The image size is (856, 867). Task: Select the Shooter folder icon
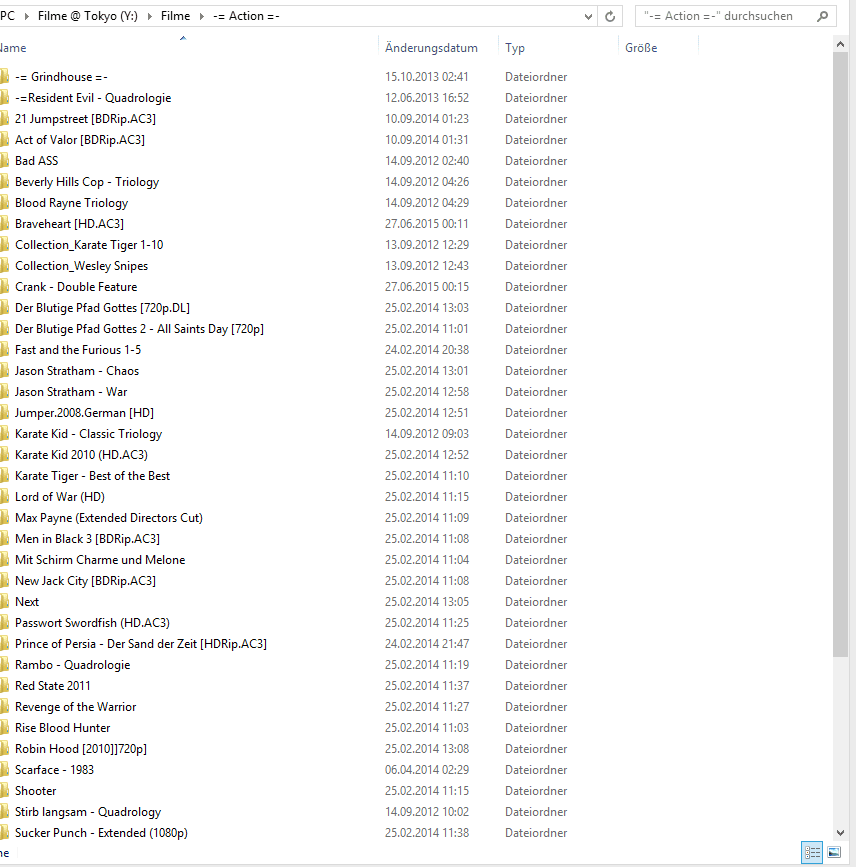(4, 791)
